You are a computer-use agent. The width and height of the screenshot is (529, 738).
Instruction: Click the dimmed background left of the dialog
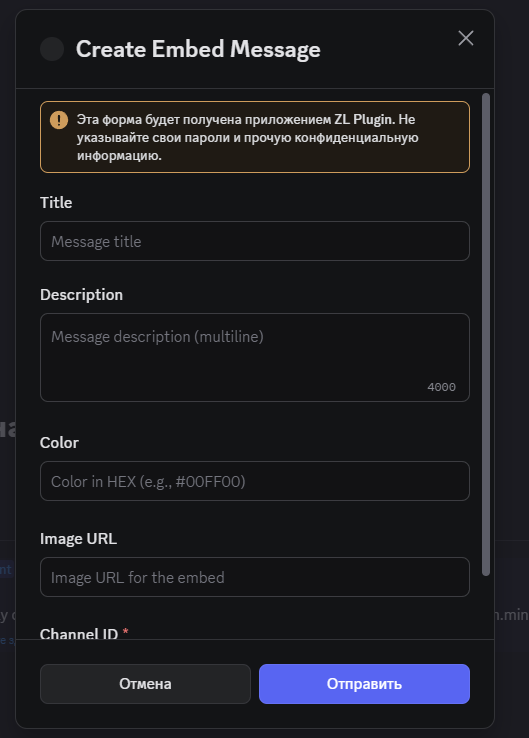(7, 329)
